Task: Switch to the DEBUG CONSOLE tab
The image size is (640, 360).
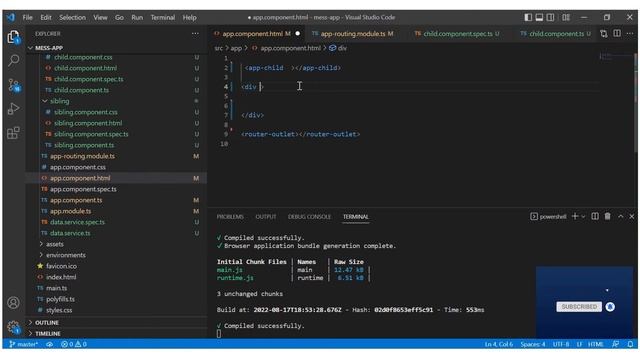Action: pyautogui.click(x=309, y=217)
